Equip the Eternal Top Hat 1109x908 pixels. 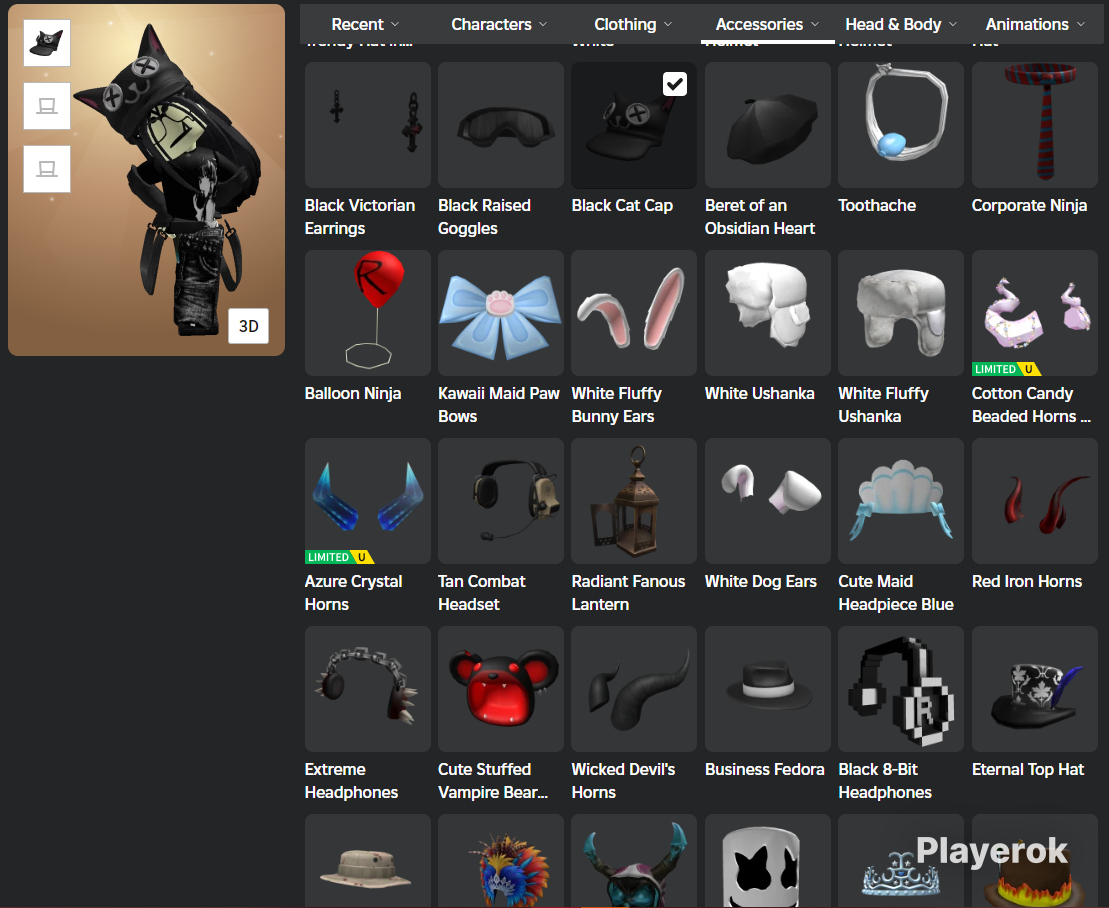[1035, 689]
